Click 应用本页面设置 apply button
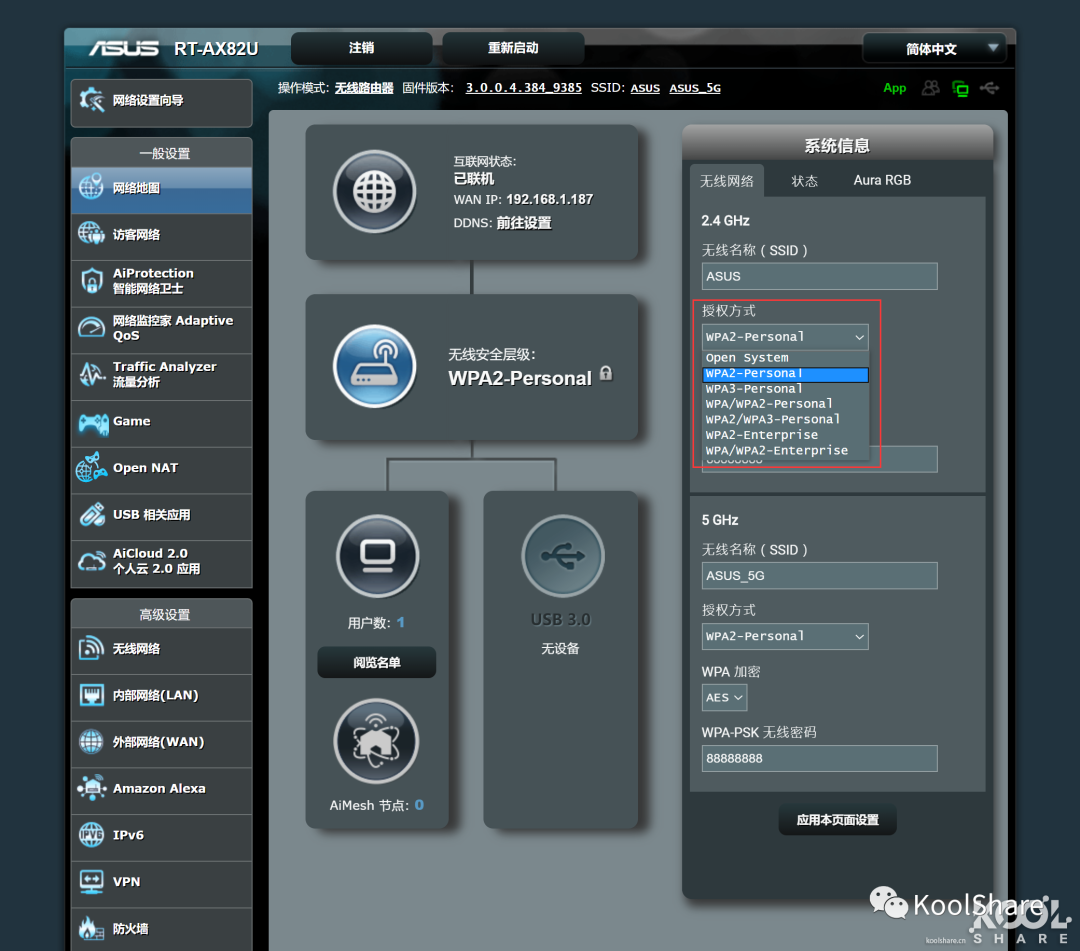The height and width of the screenshot is (951, 1080). click(838, 820)
